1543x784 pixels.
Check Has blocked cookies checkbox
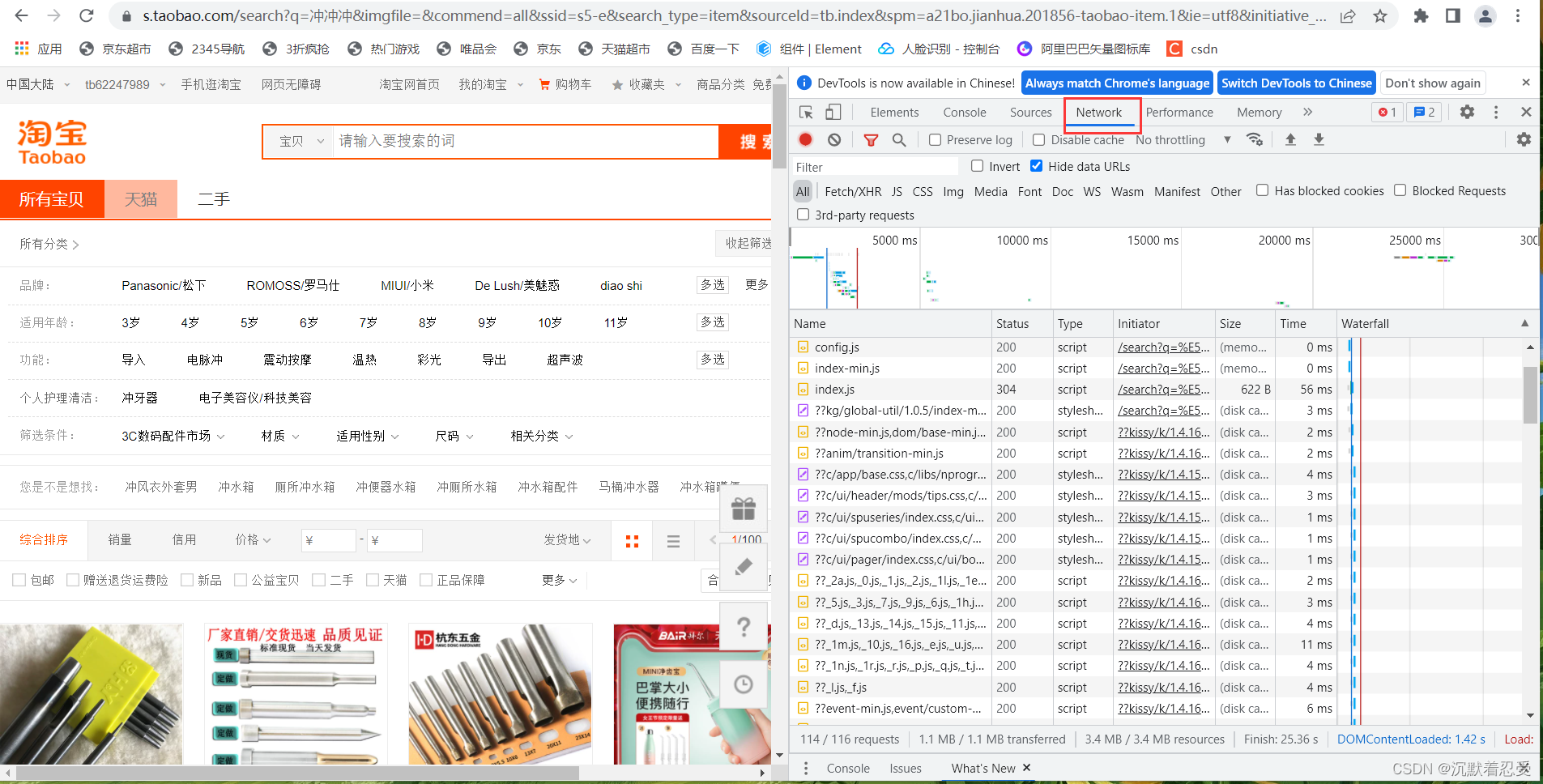[x=1262, y=190]
